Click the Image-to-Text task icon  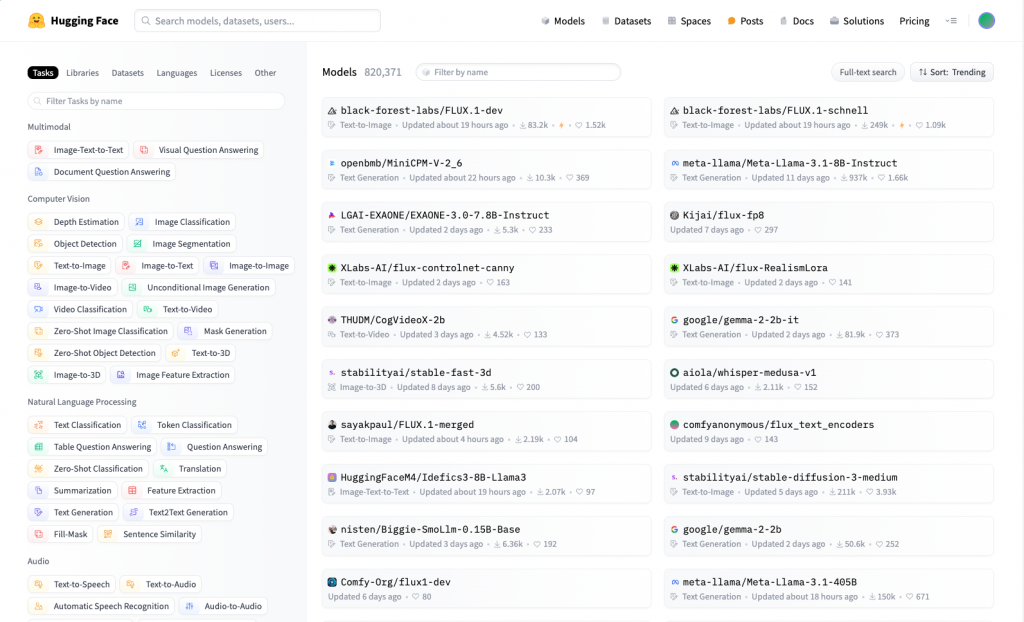(126, 265)
